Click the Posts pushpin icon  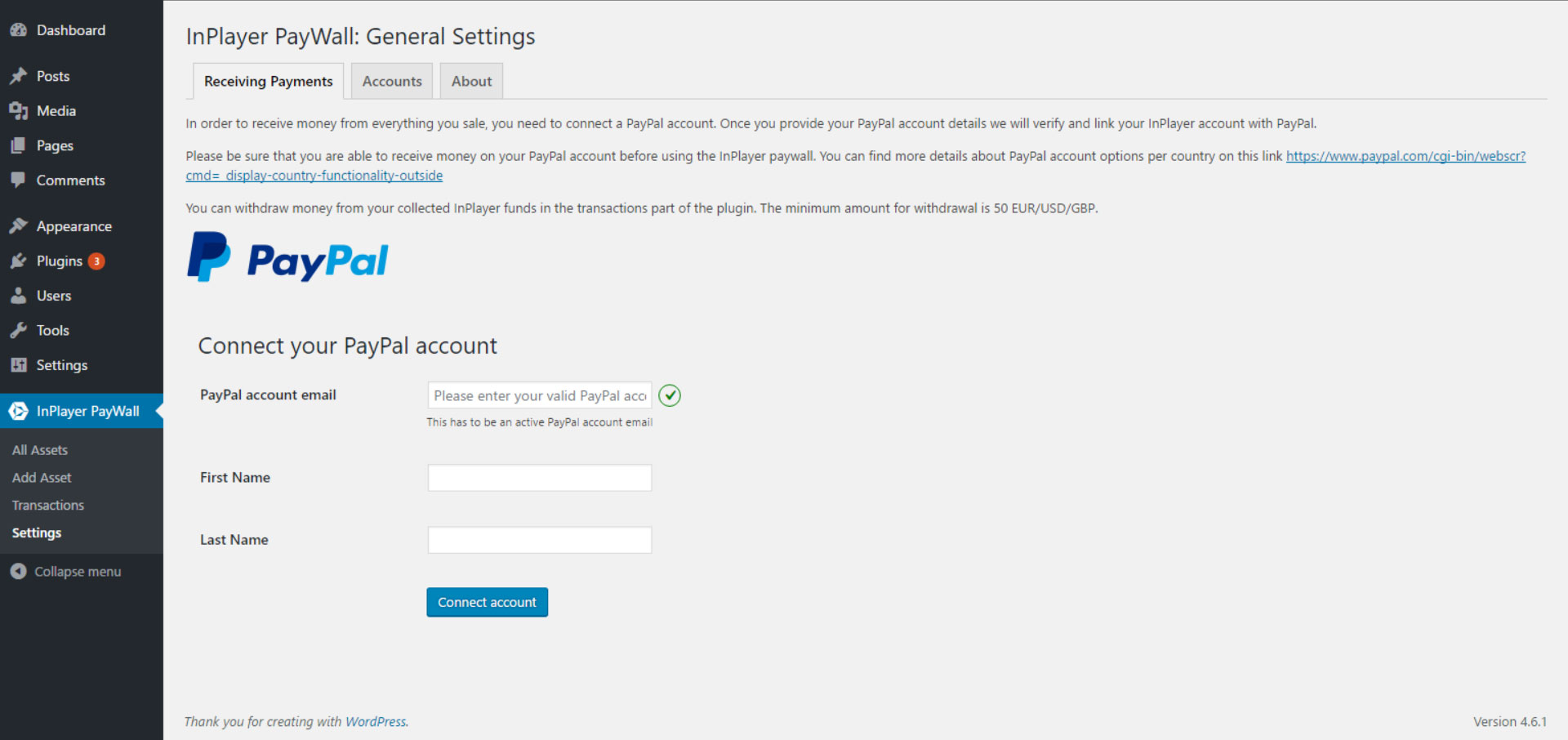click(x=18, y=76)
